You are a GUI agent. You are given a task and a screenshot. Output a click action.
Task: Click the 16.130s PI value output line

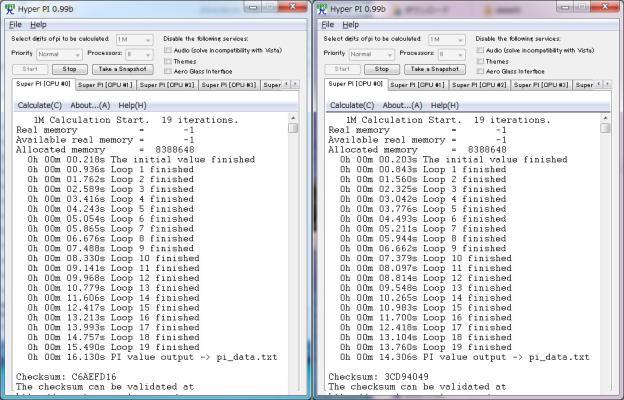[x=152, y=357]
